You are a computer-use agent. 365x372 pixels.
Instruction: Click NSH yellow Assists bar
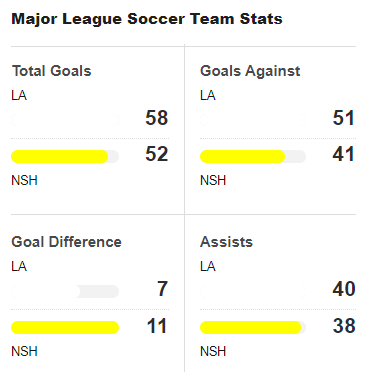(251, 327)
